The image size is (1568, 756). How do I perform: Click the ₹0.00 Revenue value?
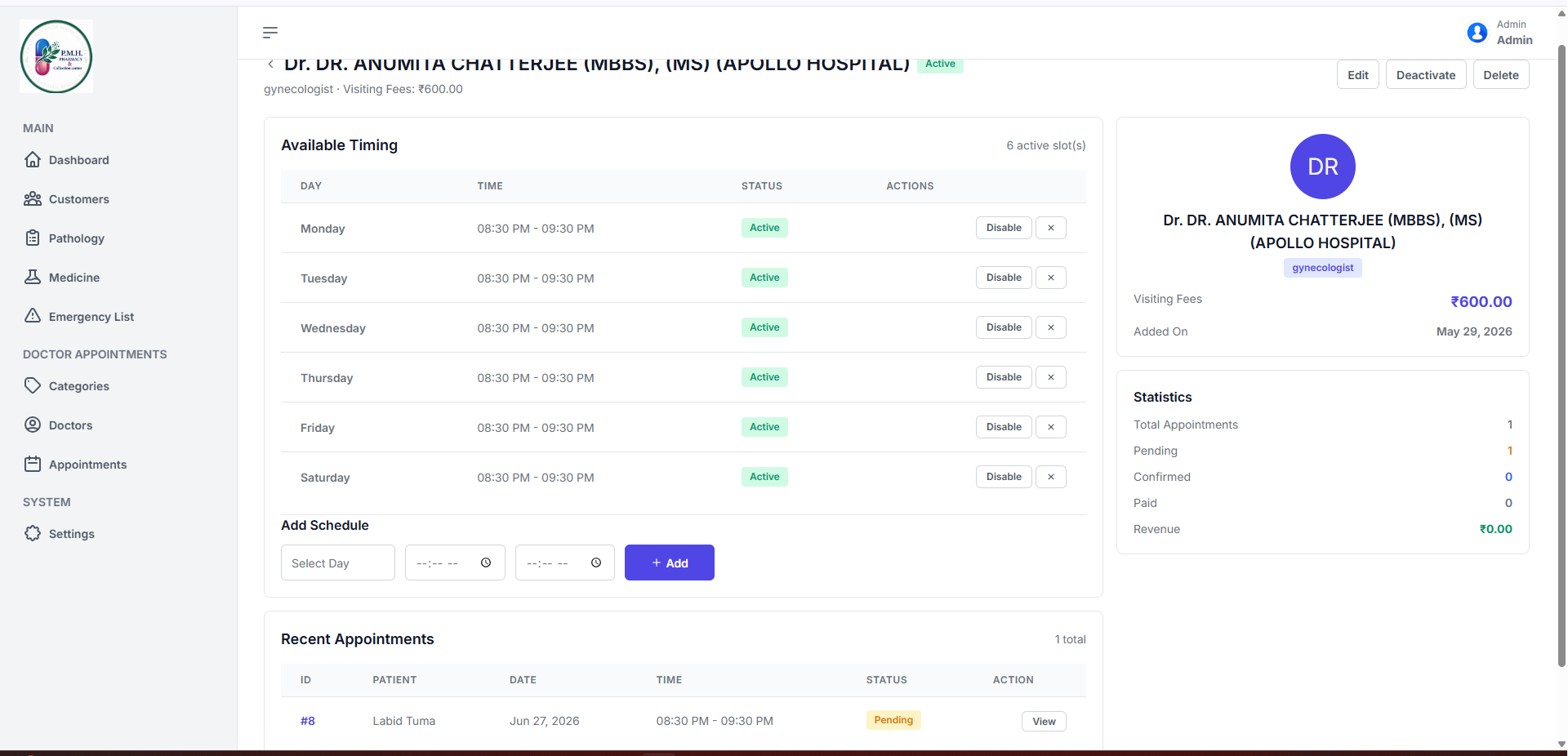pyautogui.click(x=1496, y=529)
